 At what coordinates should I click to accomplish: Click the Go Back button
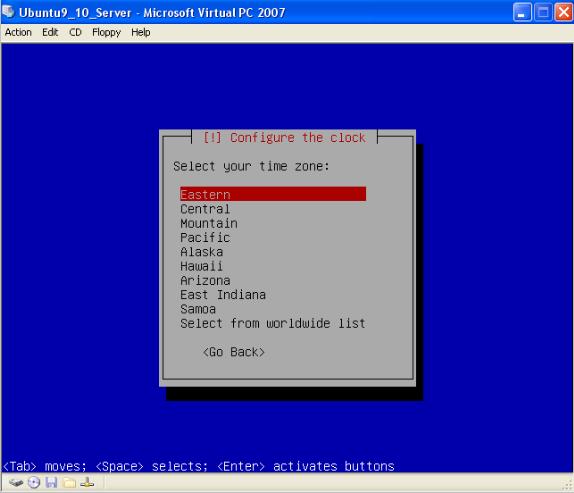[234, 352]
